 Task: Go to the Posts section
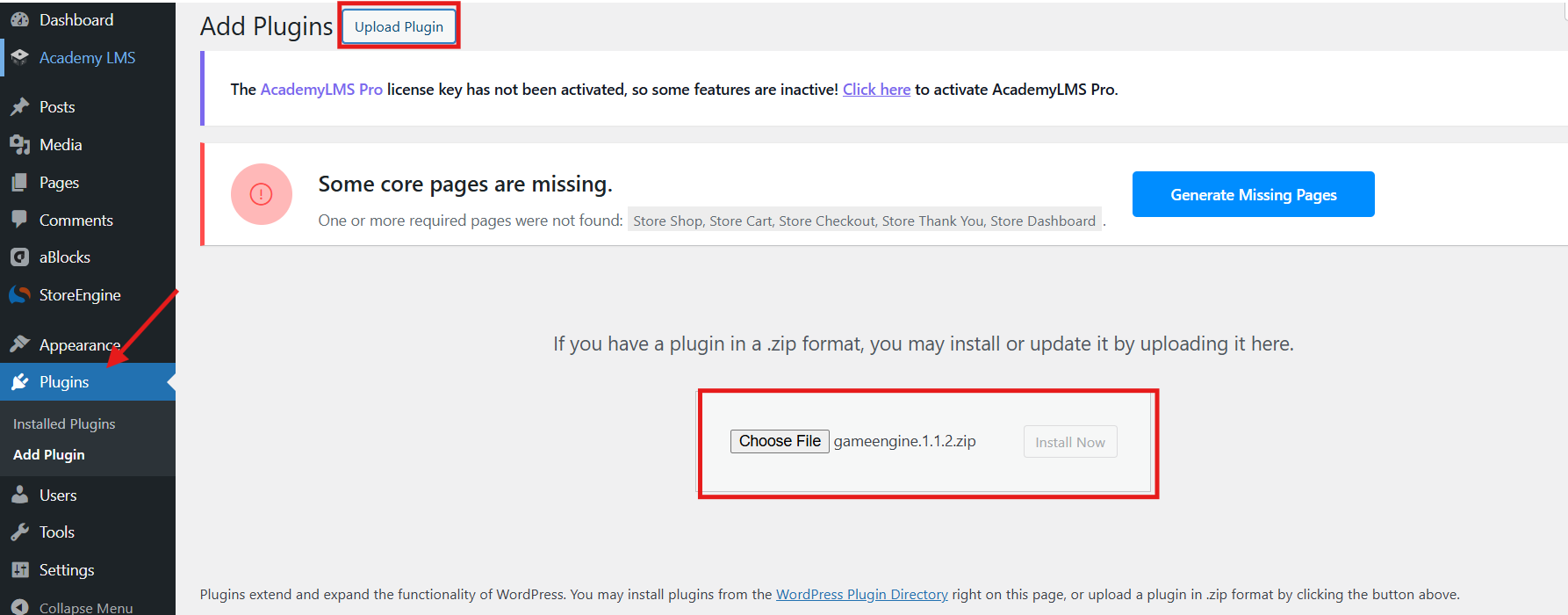pyautogui.click(x=88, y=107)
